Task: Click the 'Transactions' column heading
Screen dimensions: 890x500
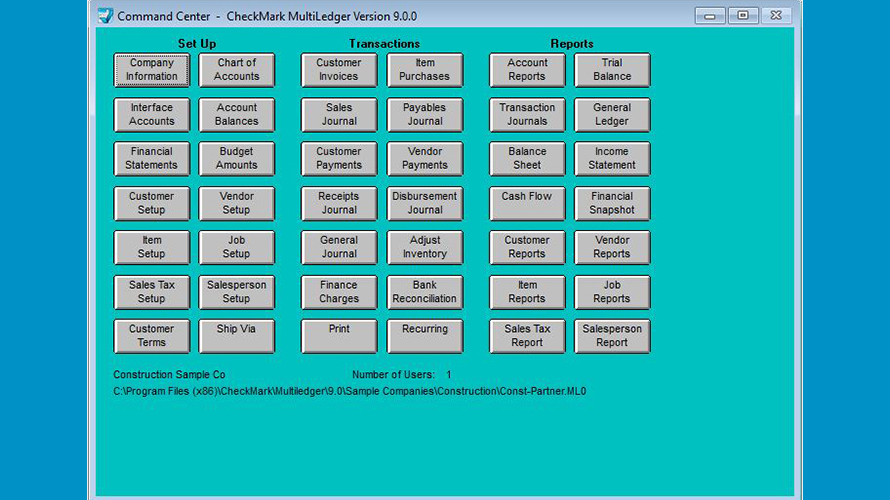Action: 384,44
